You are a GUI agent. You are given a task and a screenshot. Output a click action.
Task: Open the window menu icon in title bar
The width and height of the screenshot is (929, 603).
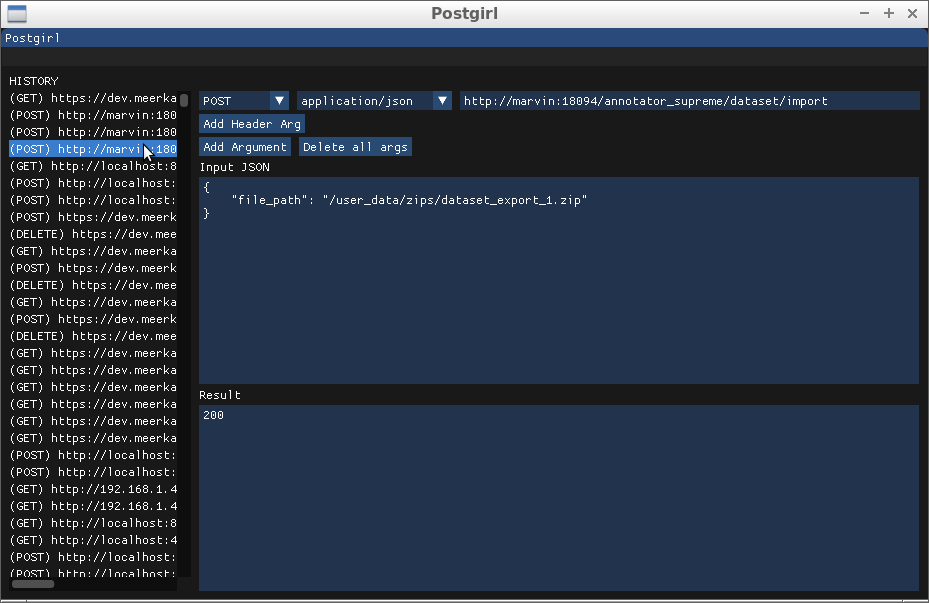[x=17, y=13]
